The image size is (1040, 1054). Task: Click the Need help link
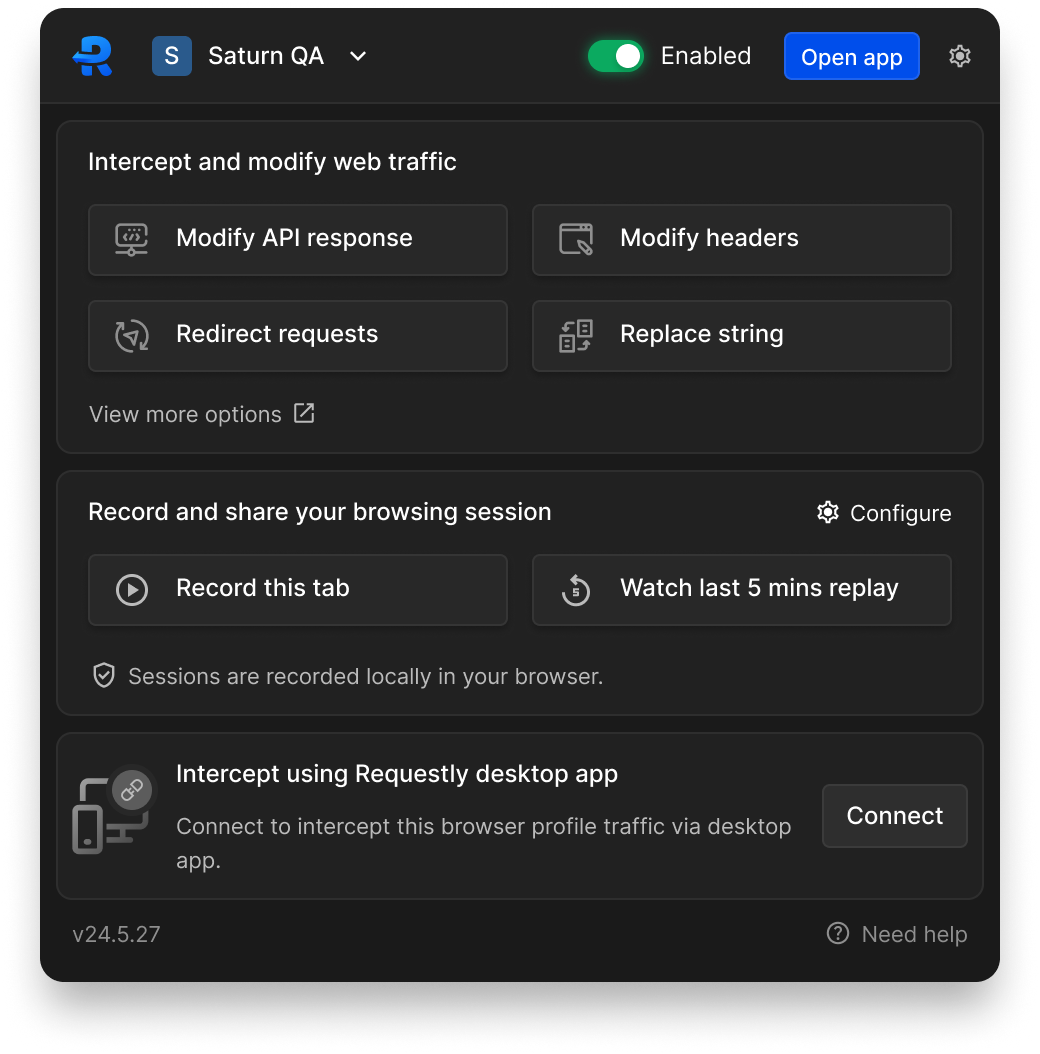pos(897,934)
